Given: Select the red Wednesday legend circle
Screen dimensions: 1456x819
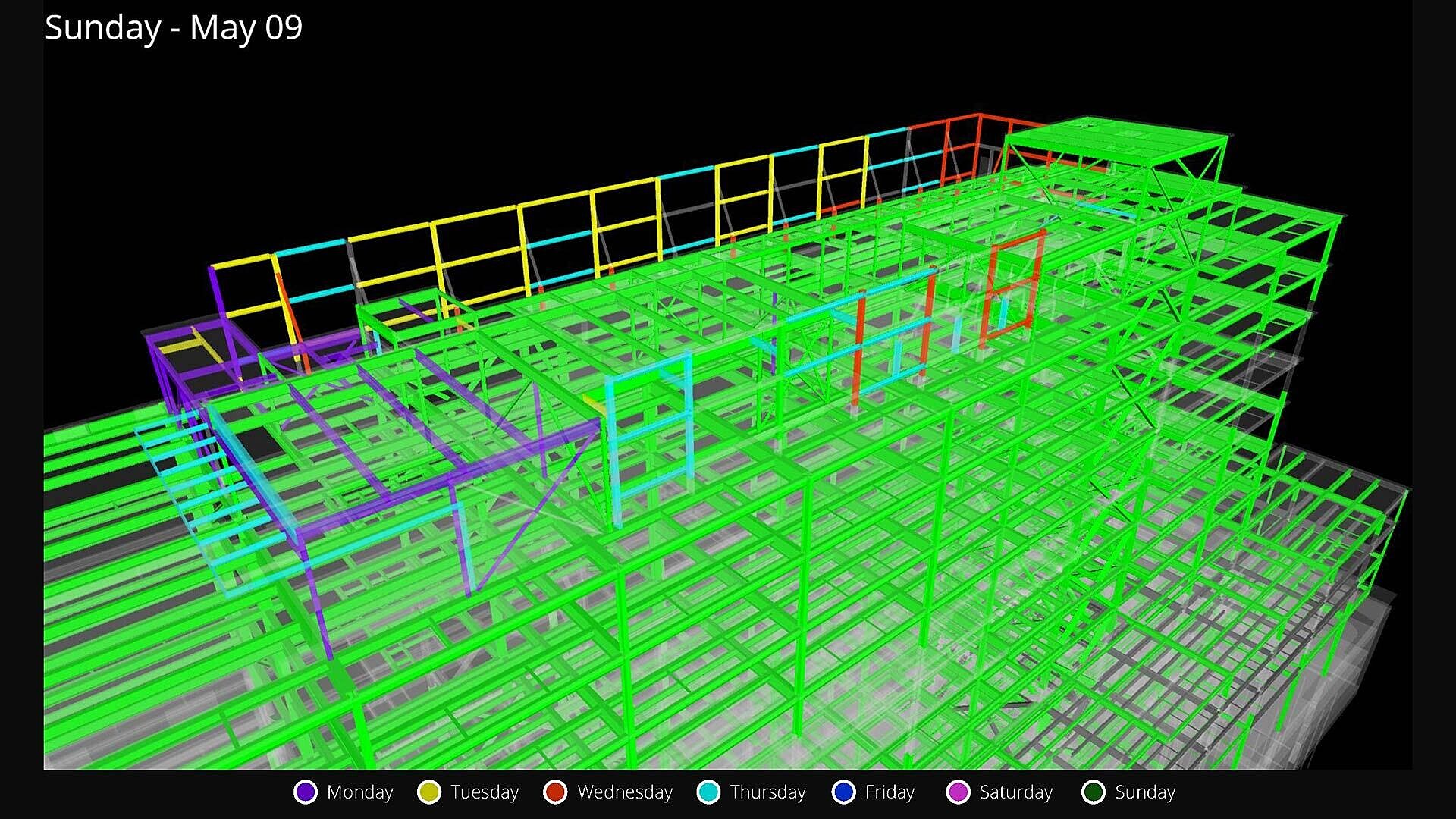Looking at the screenshot, I should 555,792.
